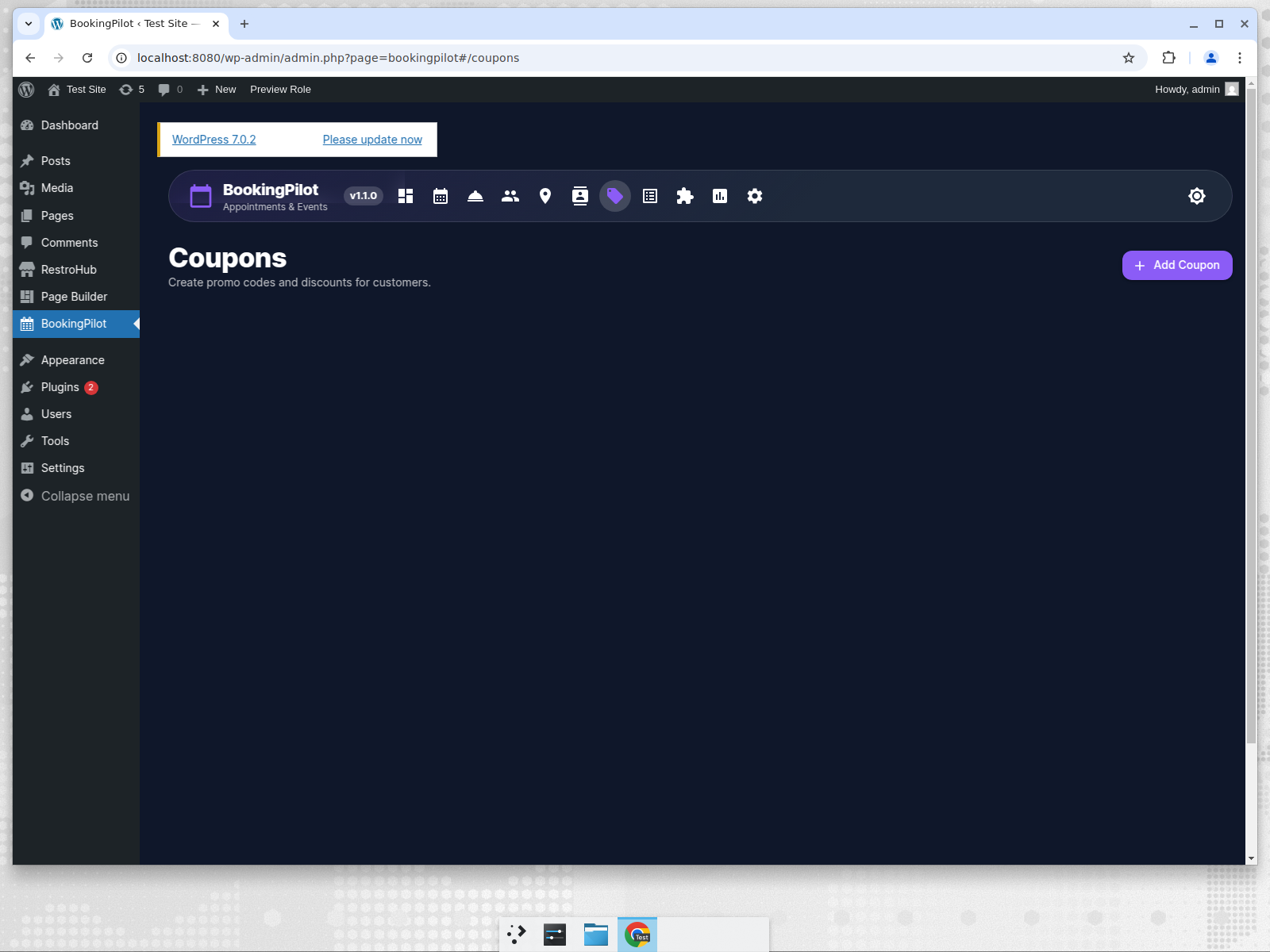Open the launcher icon in the taskbar
This screenshot has height=952, width=1270.
[x=517, y=935]
